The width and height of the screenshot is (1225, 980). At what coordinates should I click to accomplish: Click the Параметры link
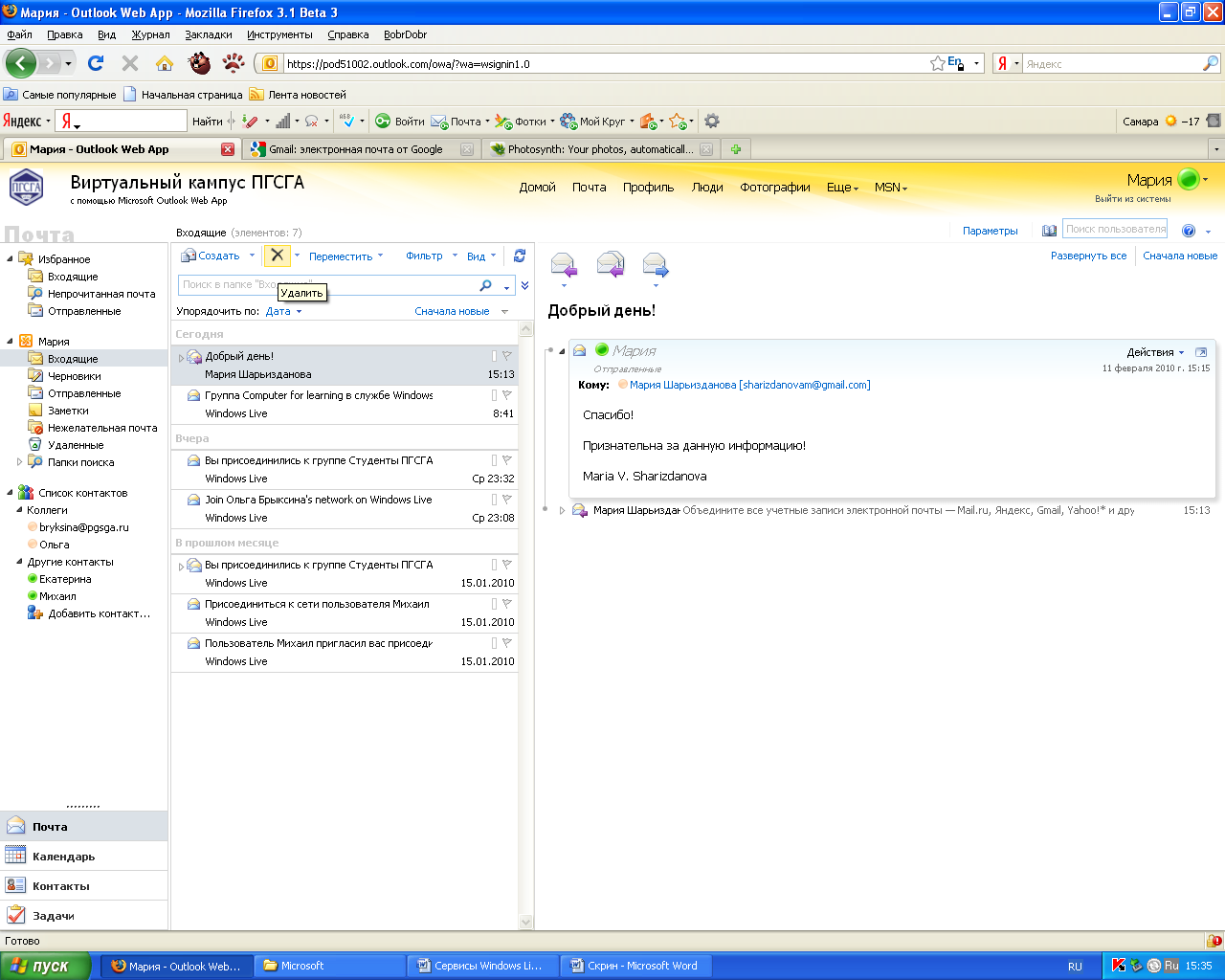(x=991, y=231)
